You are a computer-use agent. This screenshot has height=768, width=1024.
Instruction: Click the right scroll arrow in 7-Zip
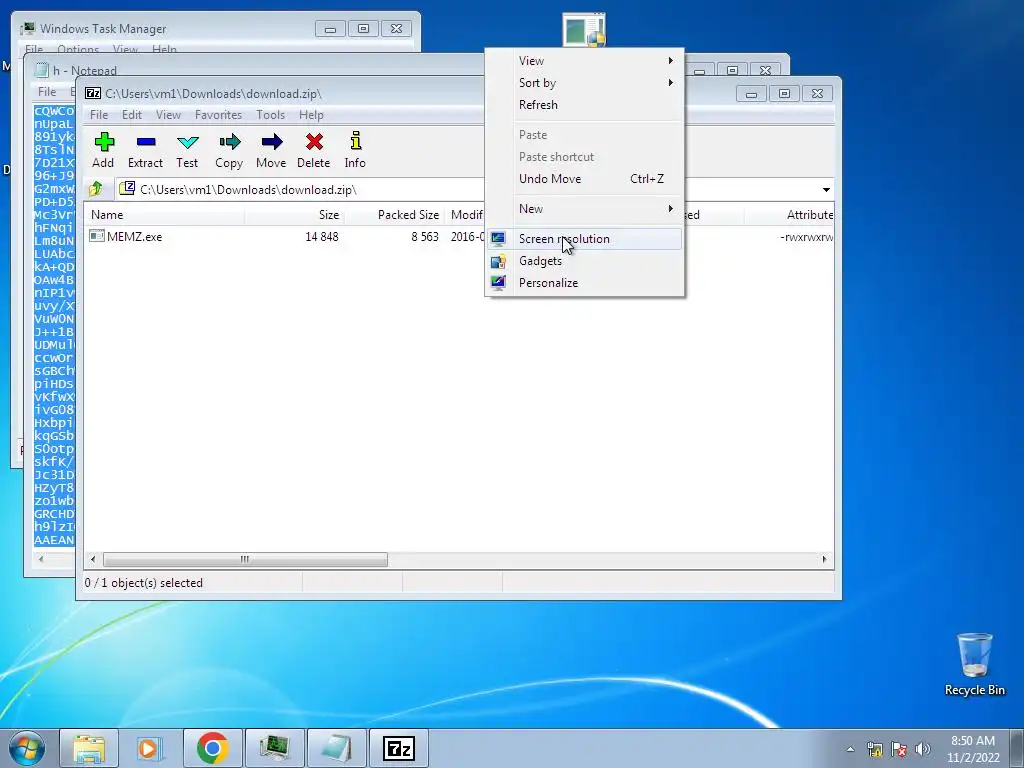[824, 560]
